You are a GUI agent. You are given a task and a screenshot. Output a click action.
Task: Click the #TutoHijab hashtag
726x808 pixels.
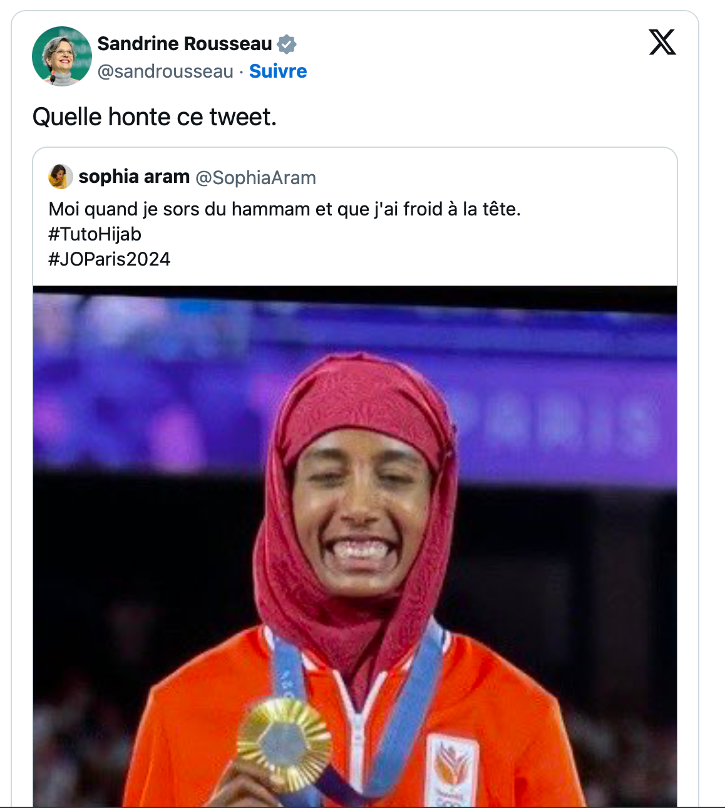95,234
